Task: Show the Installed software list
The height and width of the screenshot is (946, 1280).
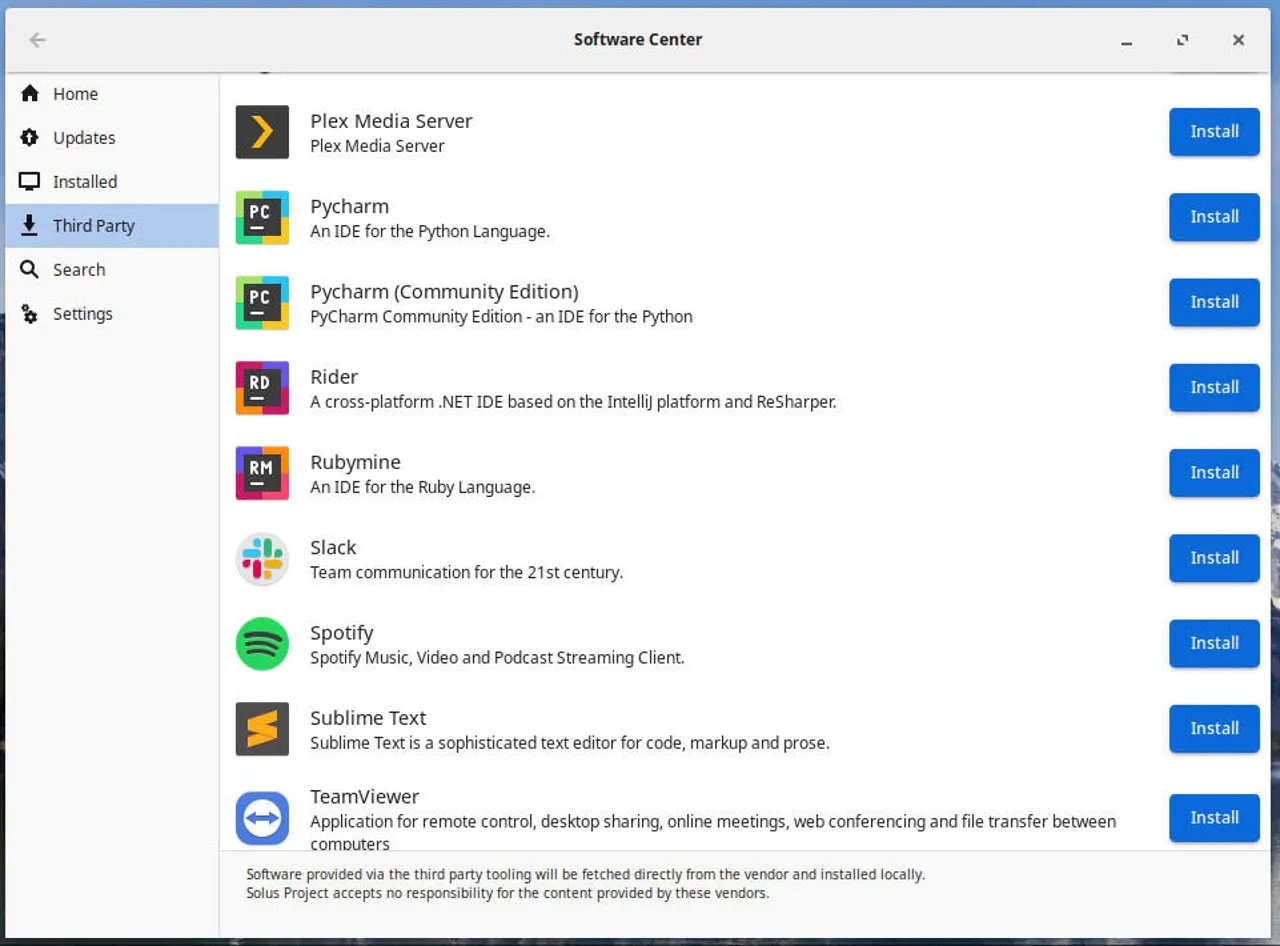Action: click(112, 182)
